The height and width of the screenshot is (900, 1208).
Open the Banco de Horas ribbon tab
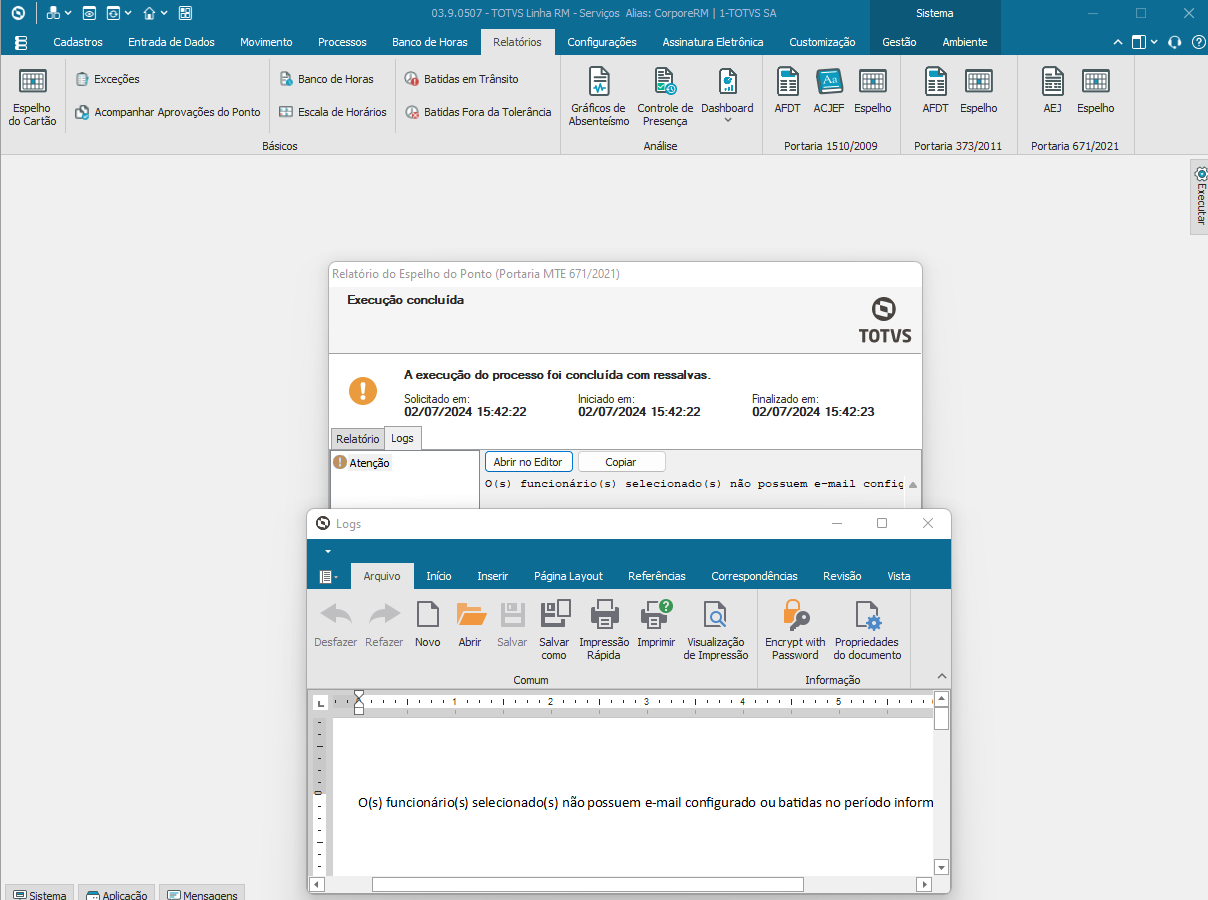430,42
